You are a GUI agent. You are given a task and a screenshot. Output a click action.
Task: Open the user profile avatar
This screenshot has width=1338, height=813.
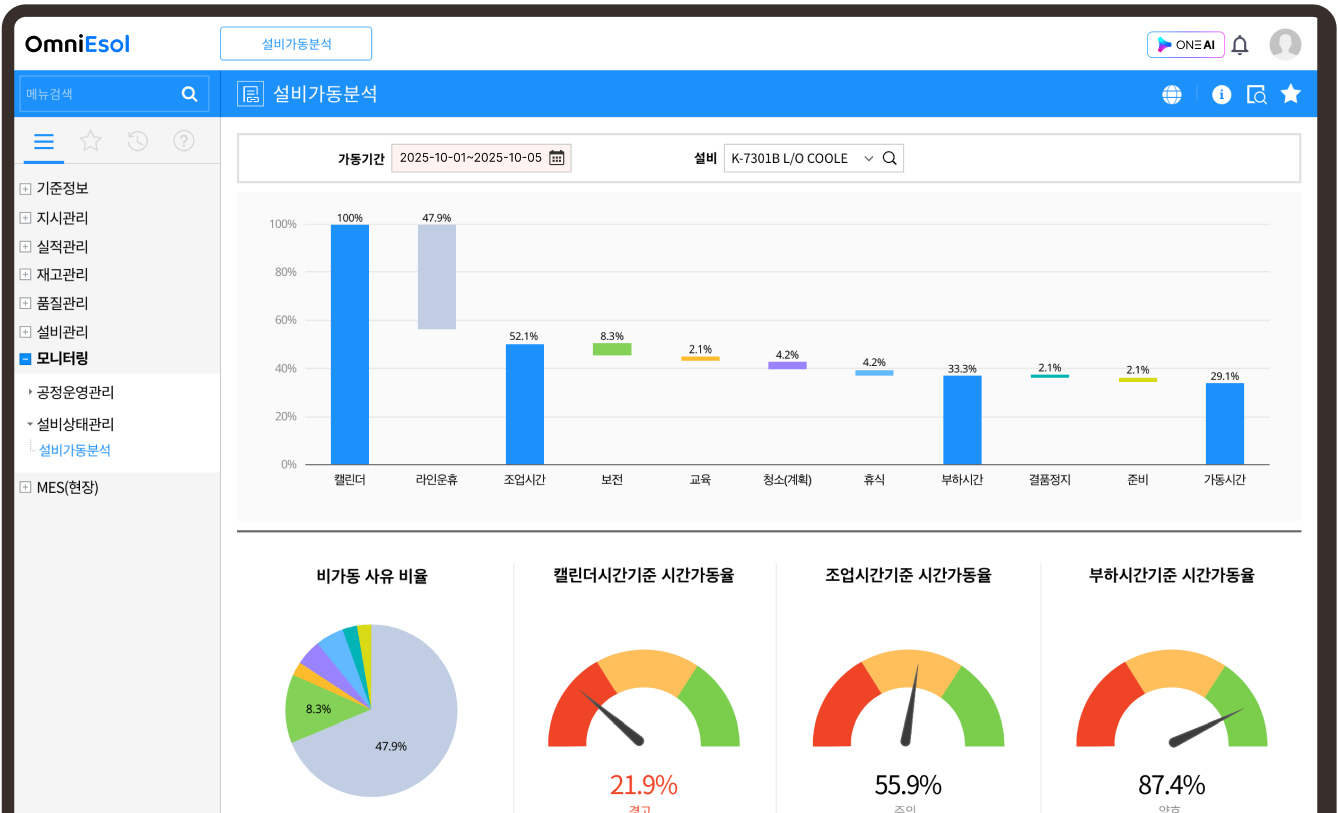[x=1285, y=45]
